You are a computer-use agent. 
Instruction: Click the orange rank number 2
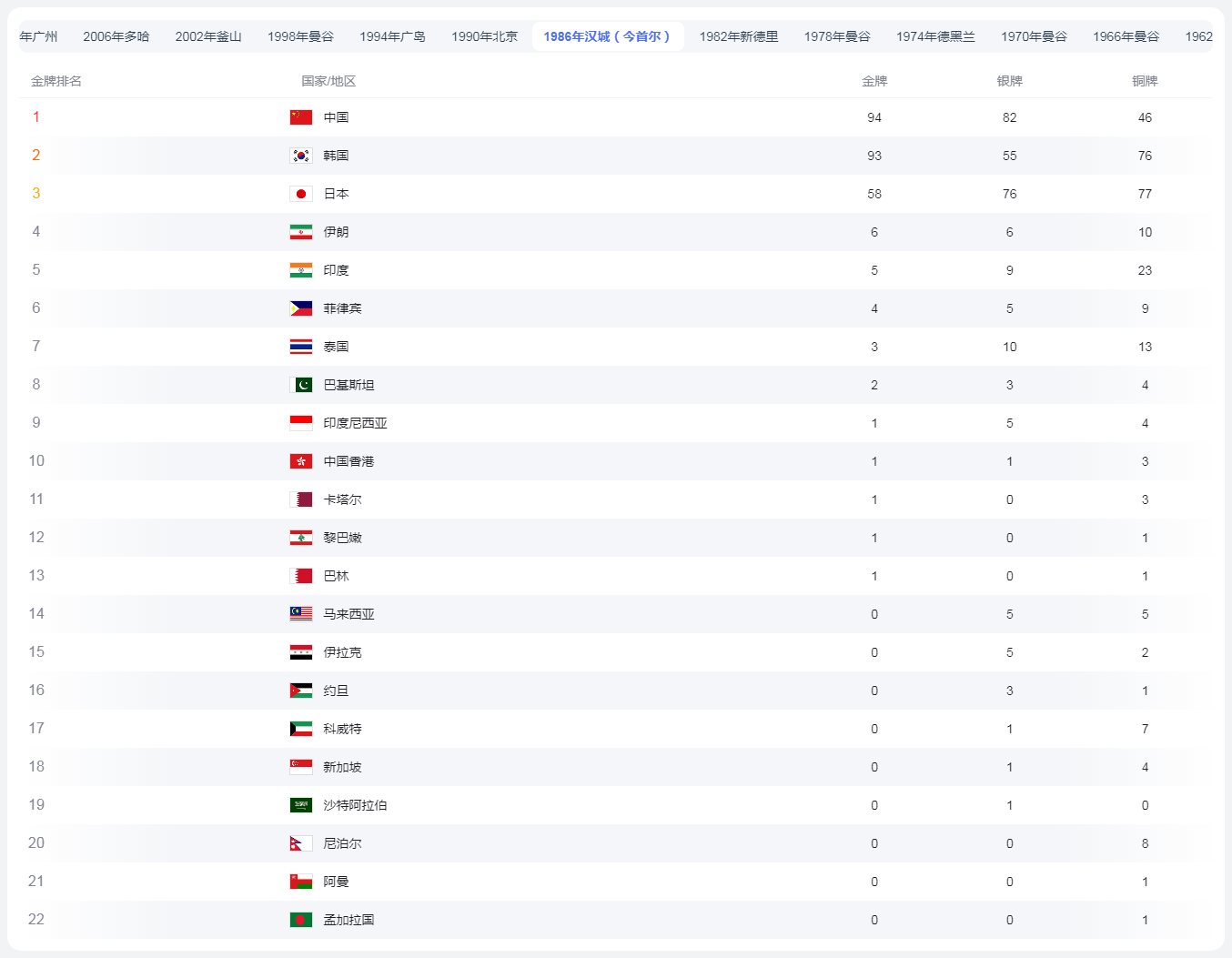tap(36, 156)
